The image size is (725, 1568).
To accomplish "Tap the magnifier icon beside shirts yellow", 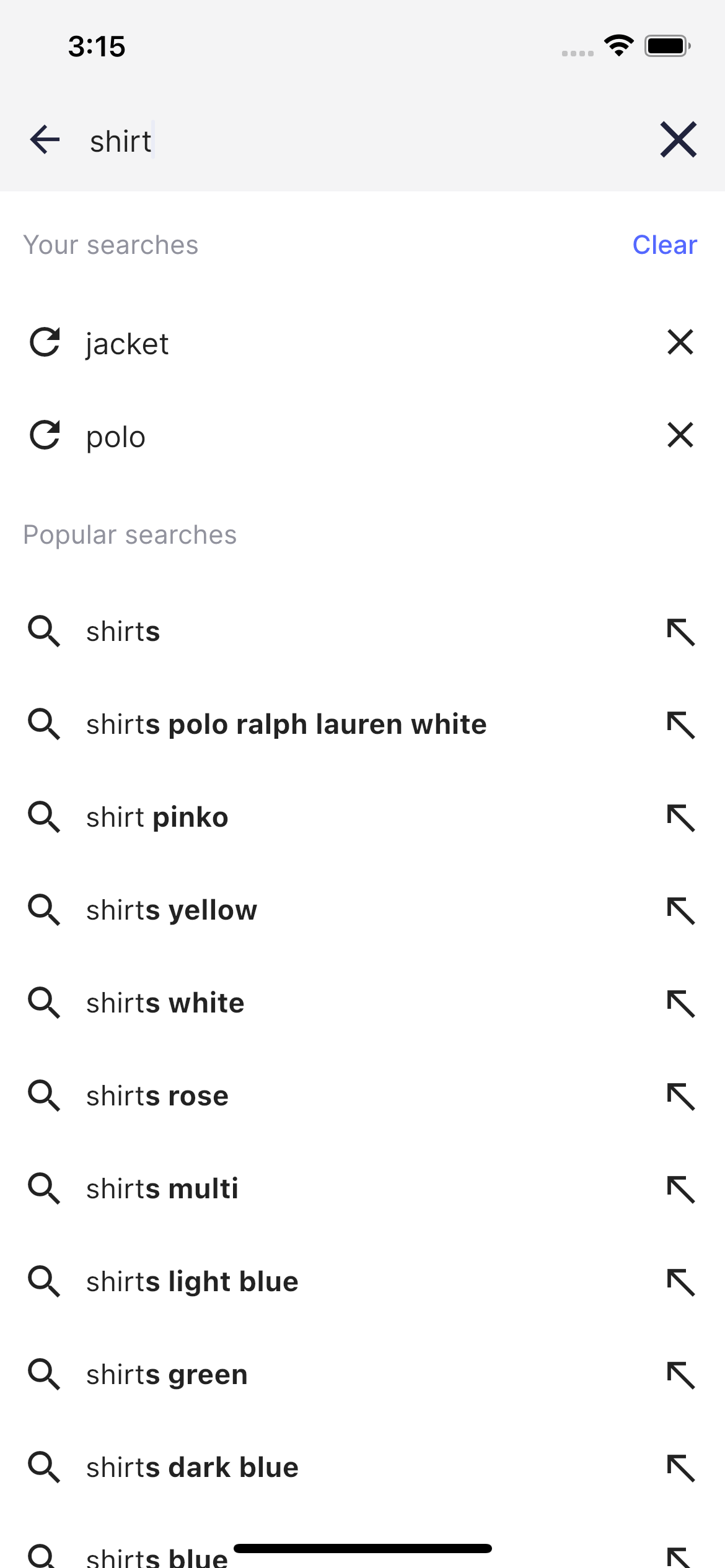I will (44, 910).
